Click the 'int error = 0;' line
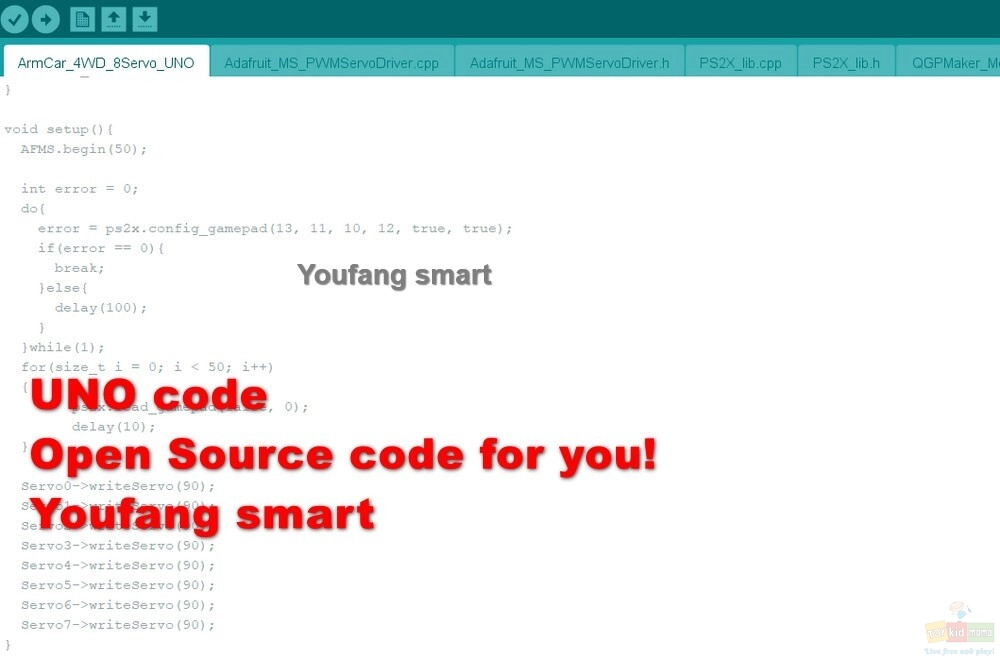This screenshot has width=1000, height=659. click(x=79, y=189)
